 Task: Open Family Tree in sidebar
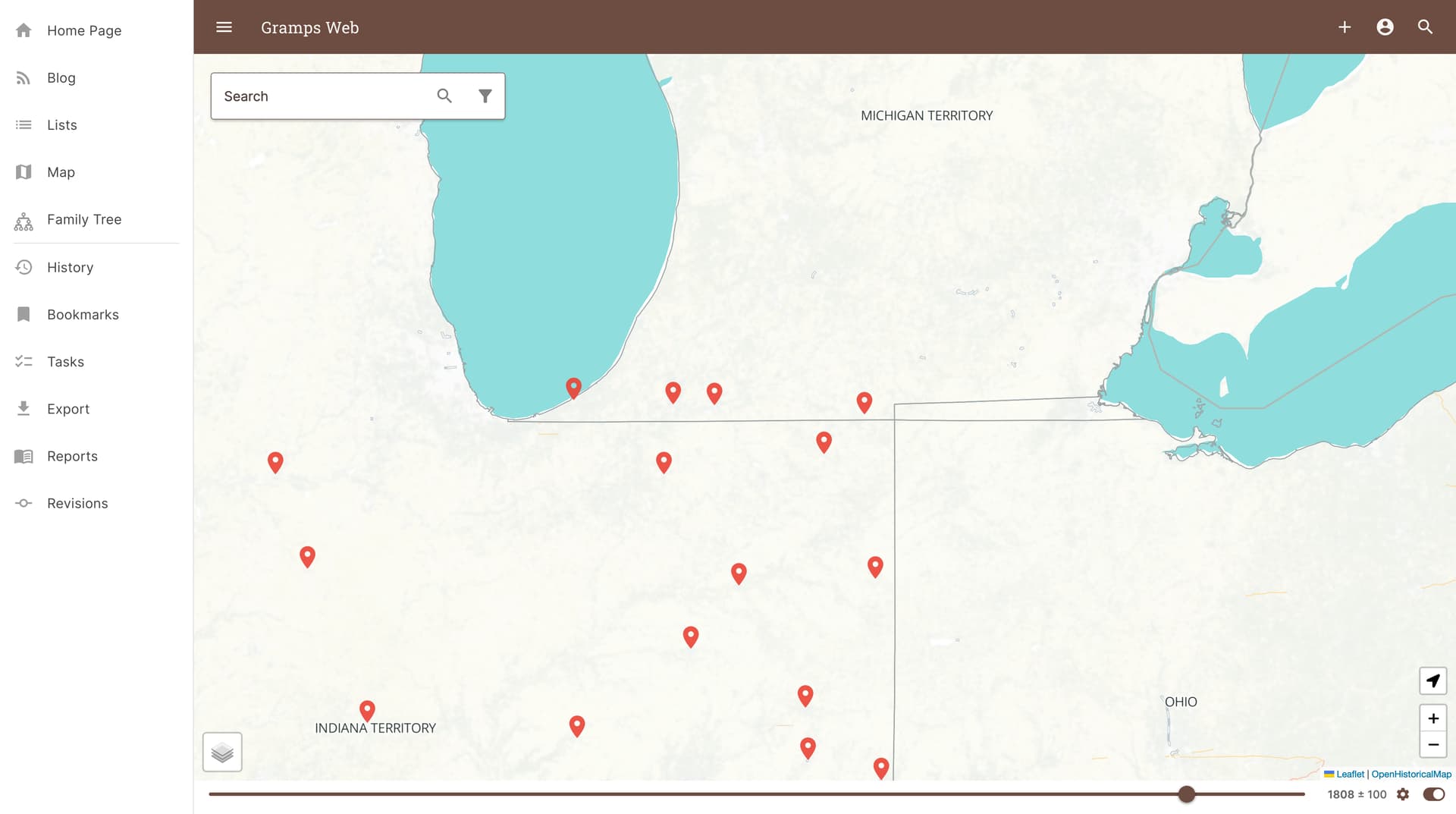point(83,219)
